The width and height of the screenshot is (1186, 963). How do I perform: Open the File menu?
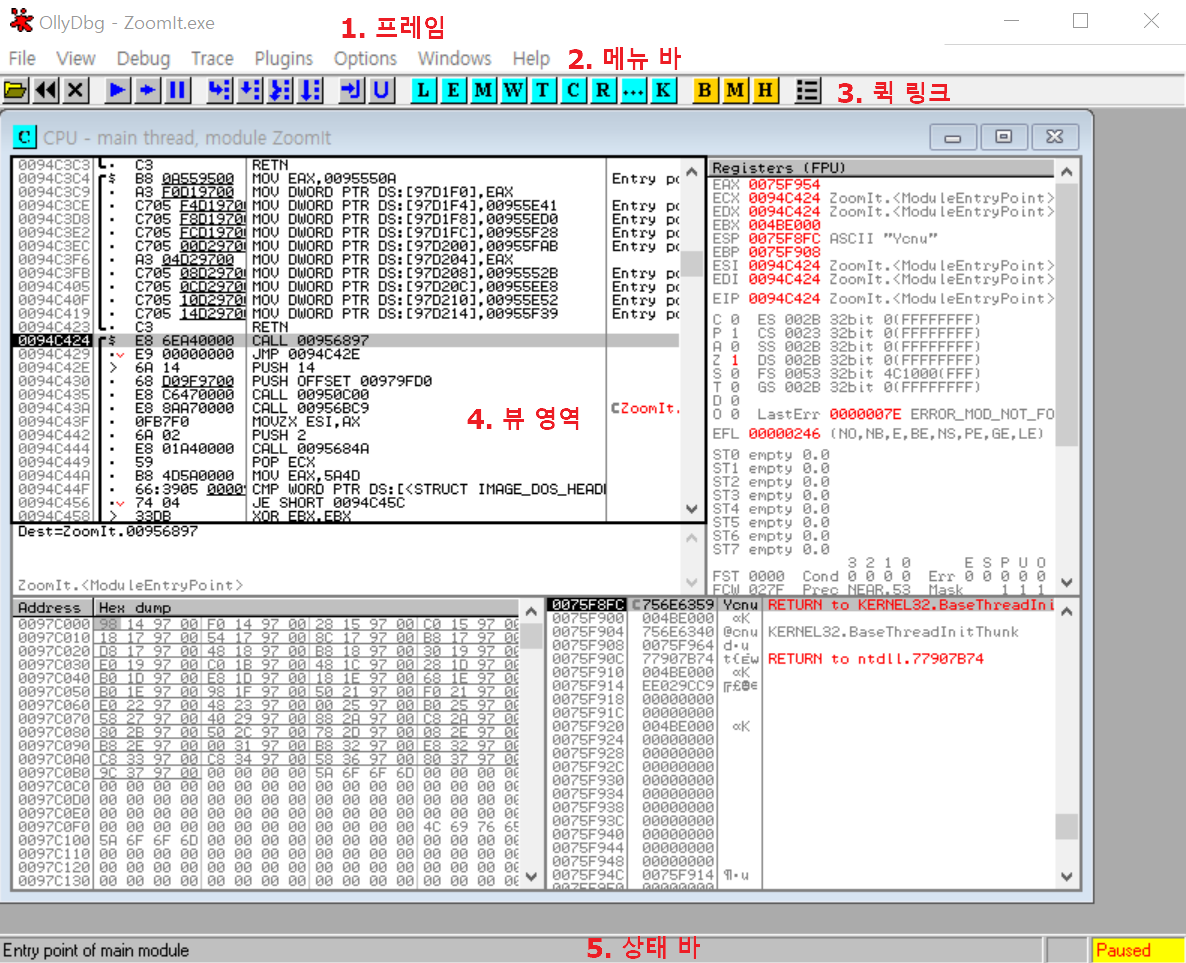22,58
